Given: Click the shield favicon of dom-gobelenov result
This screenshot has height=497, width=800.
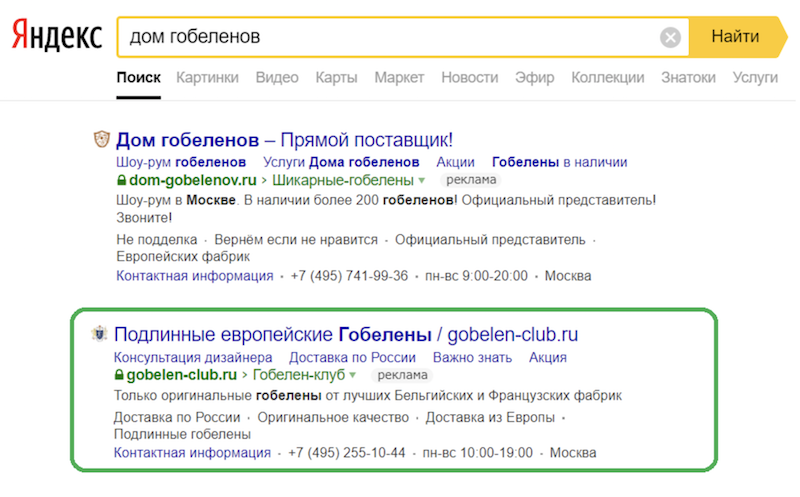Looking at the screenshot, I should [102, 139].
